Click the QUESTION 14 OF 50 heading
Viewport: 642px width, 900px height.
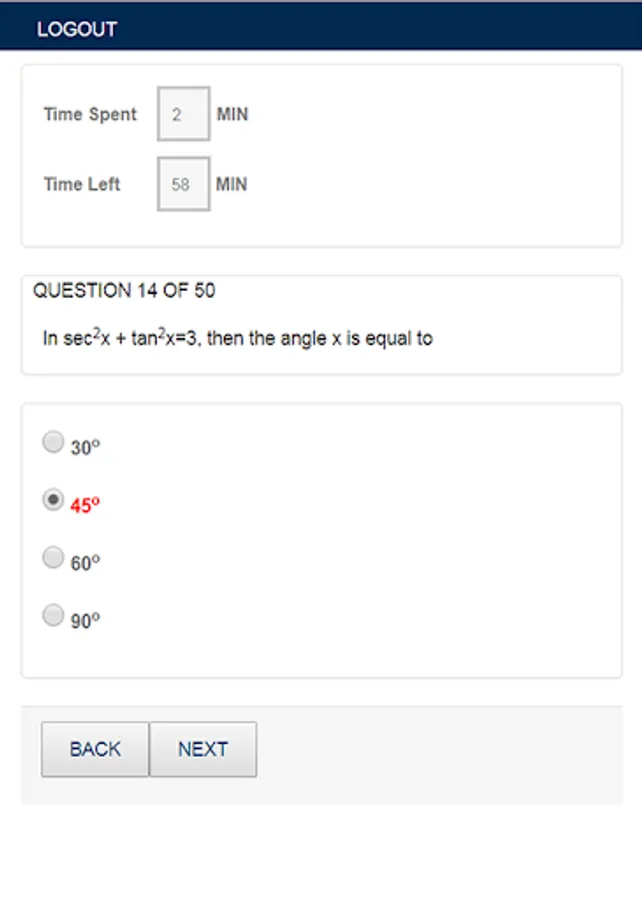pyautogui.click(x=124, y=291)
